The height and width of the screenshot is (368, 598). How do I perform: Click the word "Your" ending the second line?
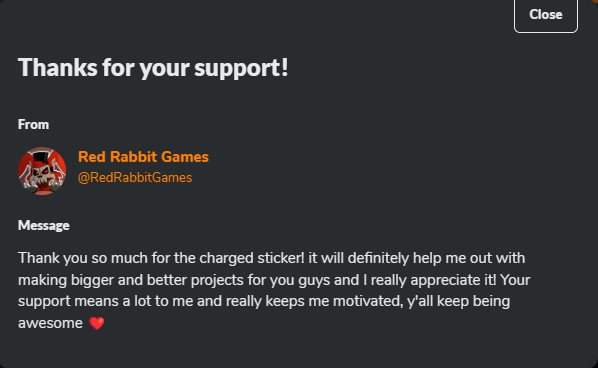pyautogui.click(x=515, y=280)
